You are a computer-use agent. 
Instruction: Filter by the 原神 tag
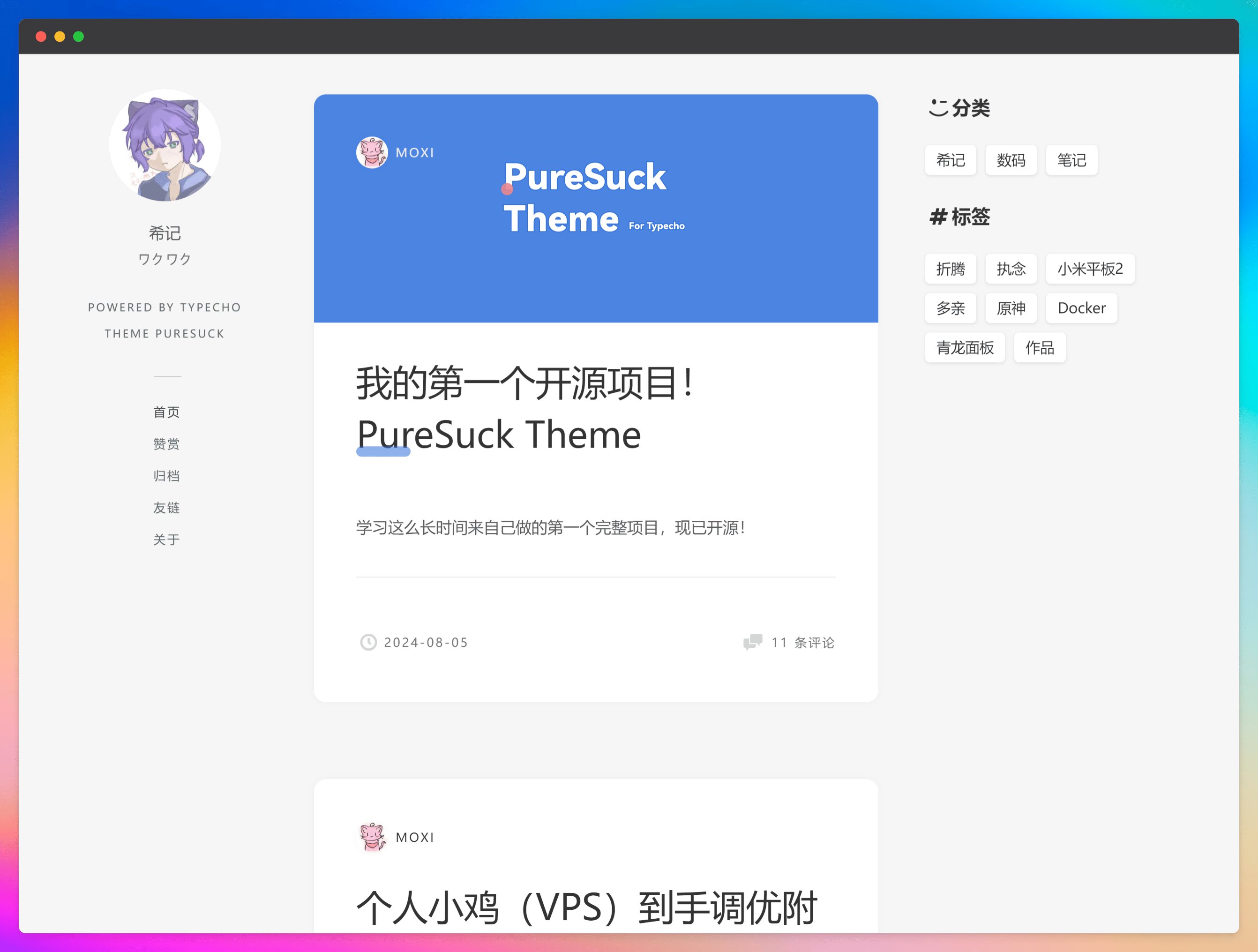click(x=1011, y=308)
